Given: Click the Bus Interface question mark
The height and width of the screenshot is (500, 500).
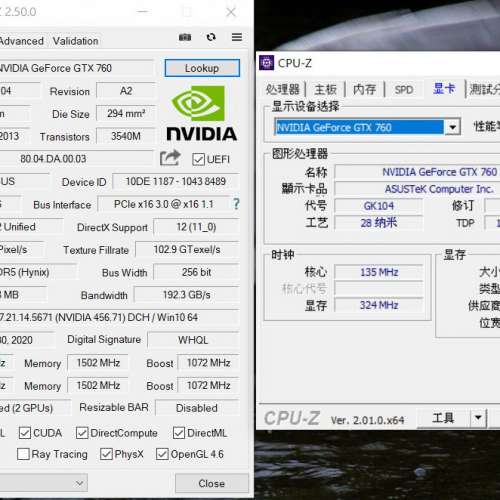Looking at the screenshot, I should (236, 204).
